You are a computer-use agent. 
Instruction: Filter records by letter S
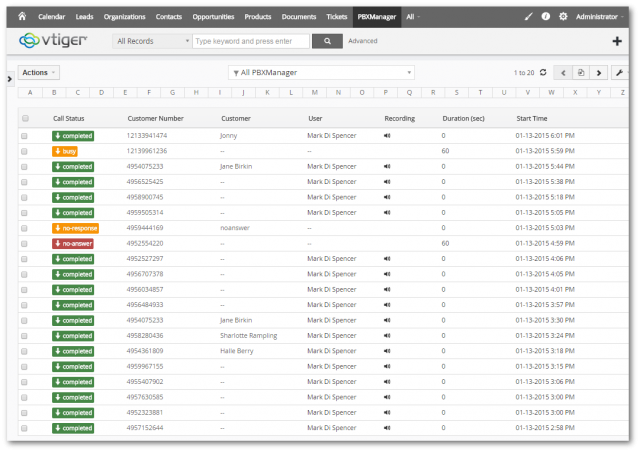[457, 93]
